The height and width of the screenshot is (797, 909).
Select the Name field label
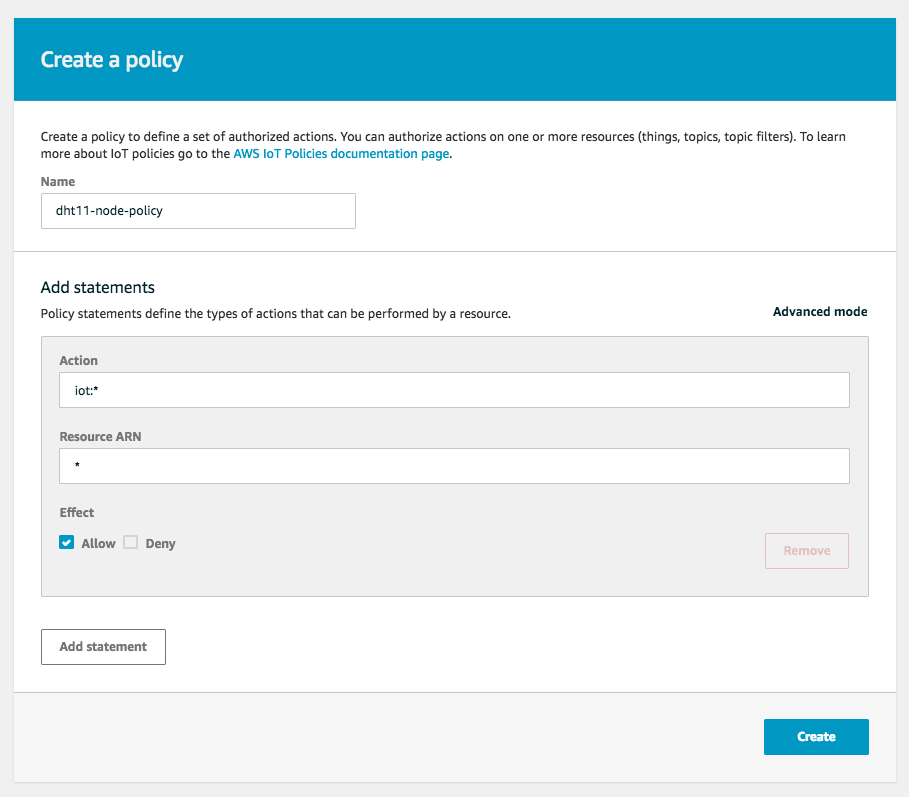(x=58, y=181)
